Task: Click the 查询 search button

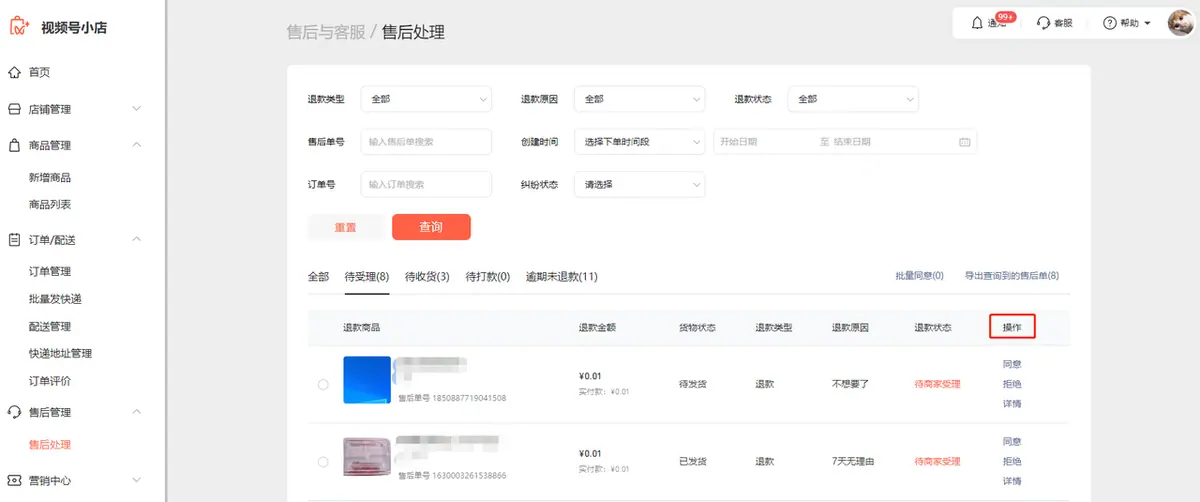Action: (x=431, y=227)
